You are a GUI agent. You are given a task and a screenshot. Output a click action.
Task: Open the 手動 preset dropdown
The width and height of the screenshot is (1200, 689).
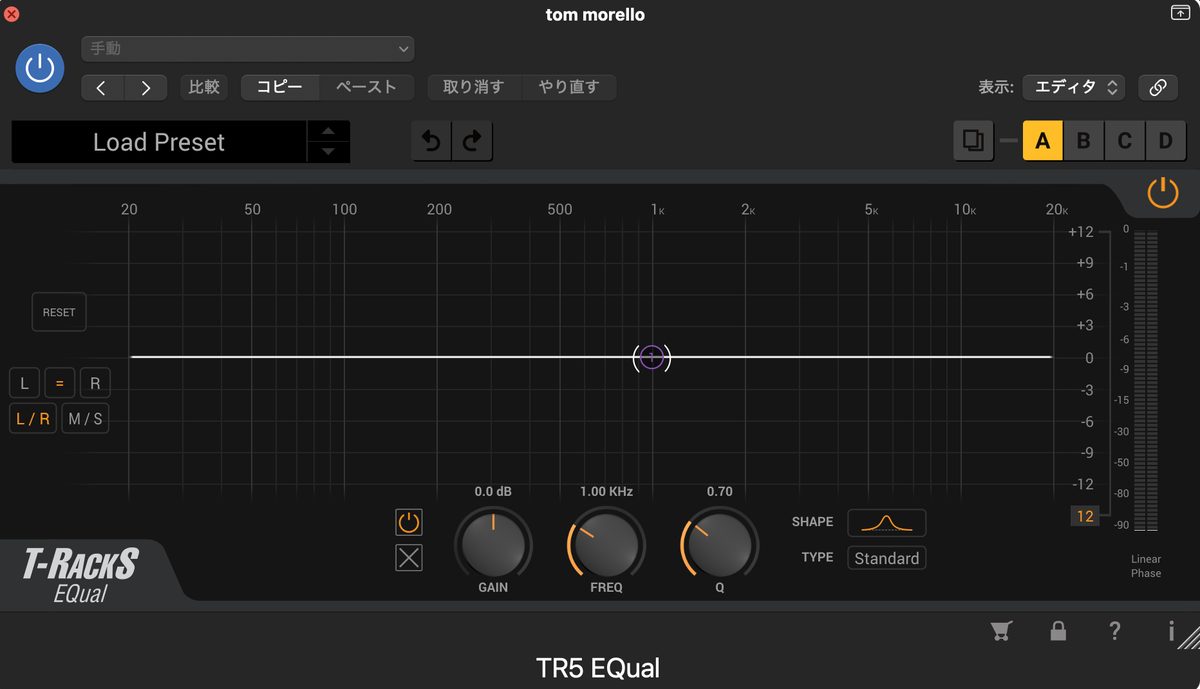(248, 48)
